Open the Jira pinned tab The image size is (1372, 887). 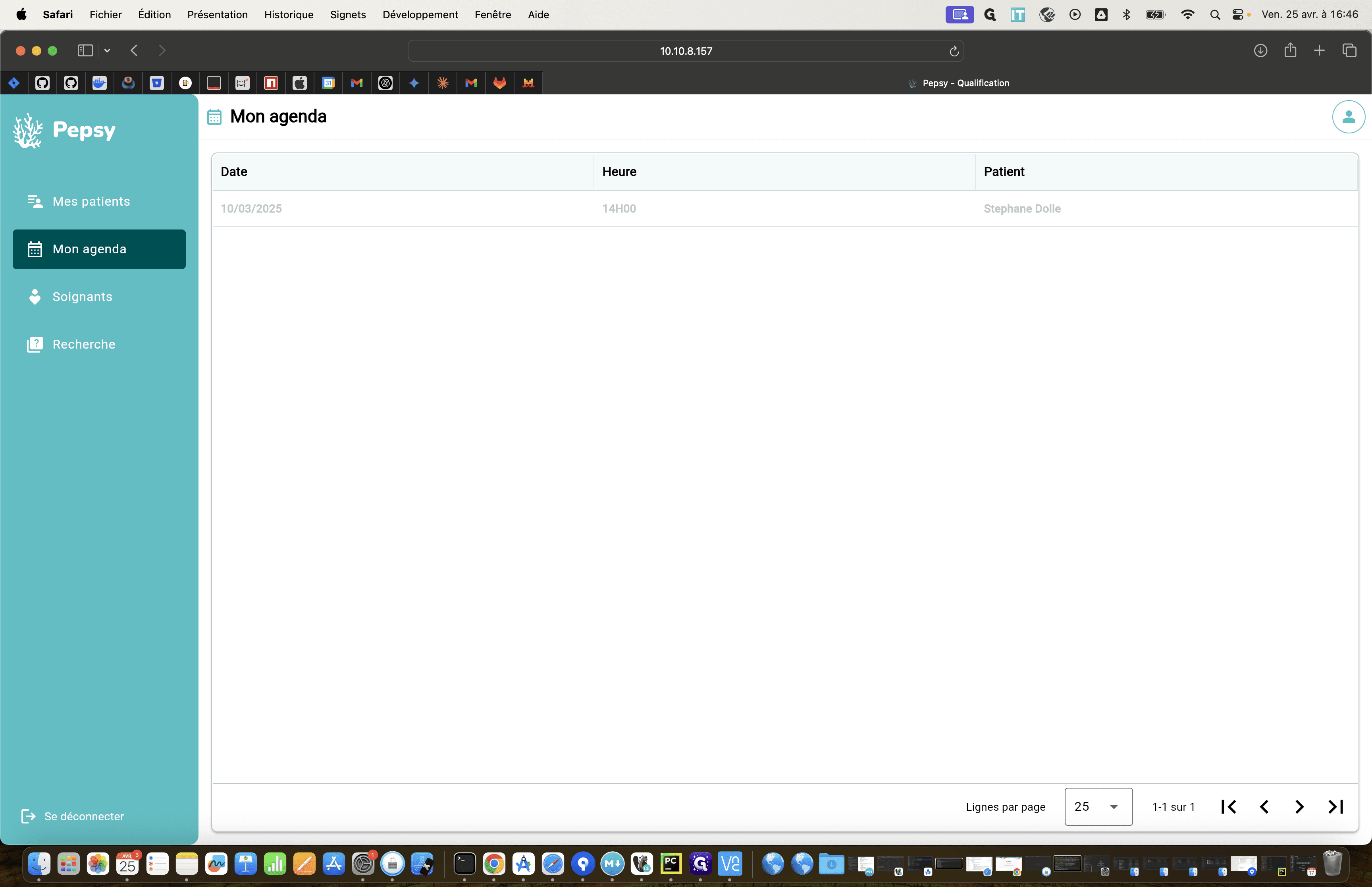click(x=14, y=83)
